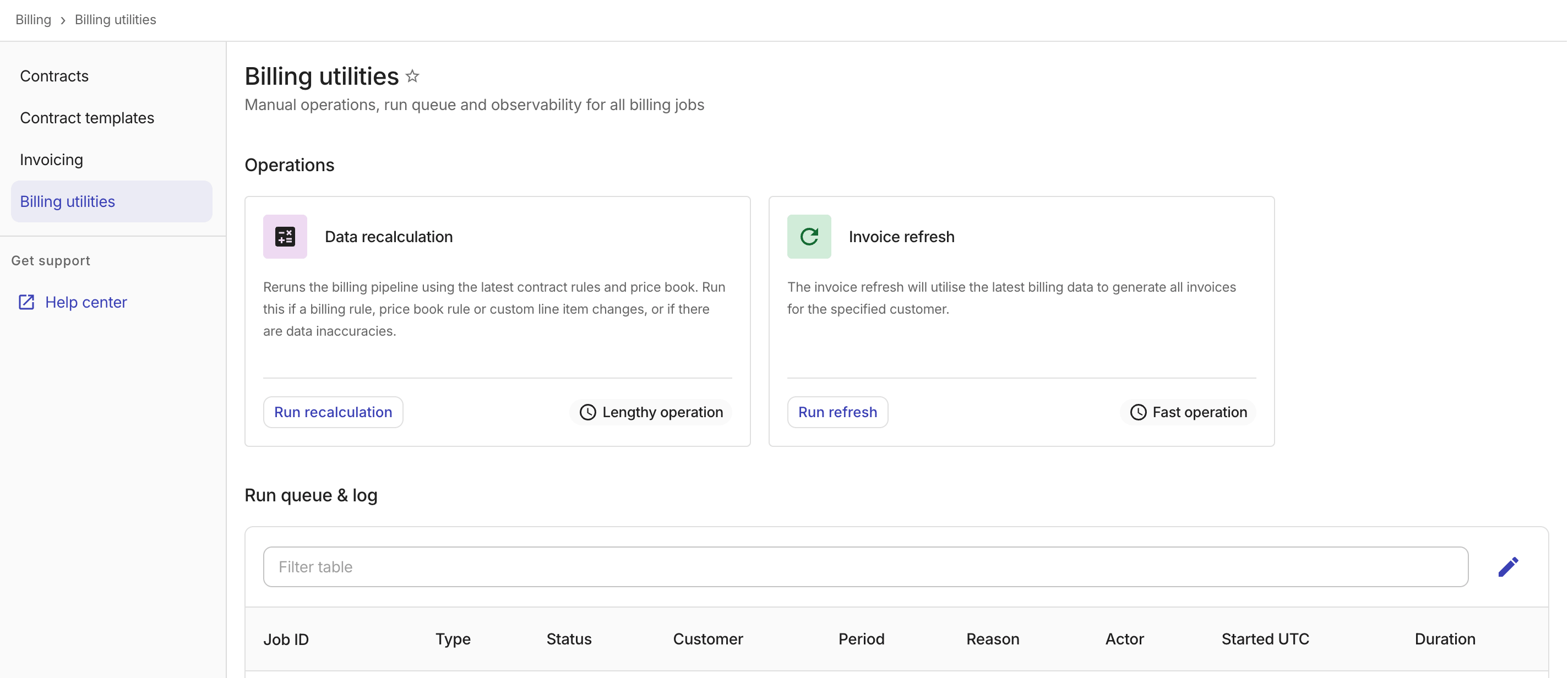Click the Data recalculation card title
This screenshot has height=678, width=1568.
[388, 237]
